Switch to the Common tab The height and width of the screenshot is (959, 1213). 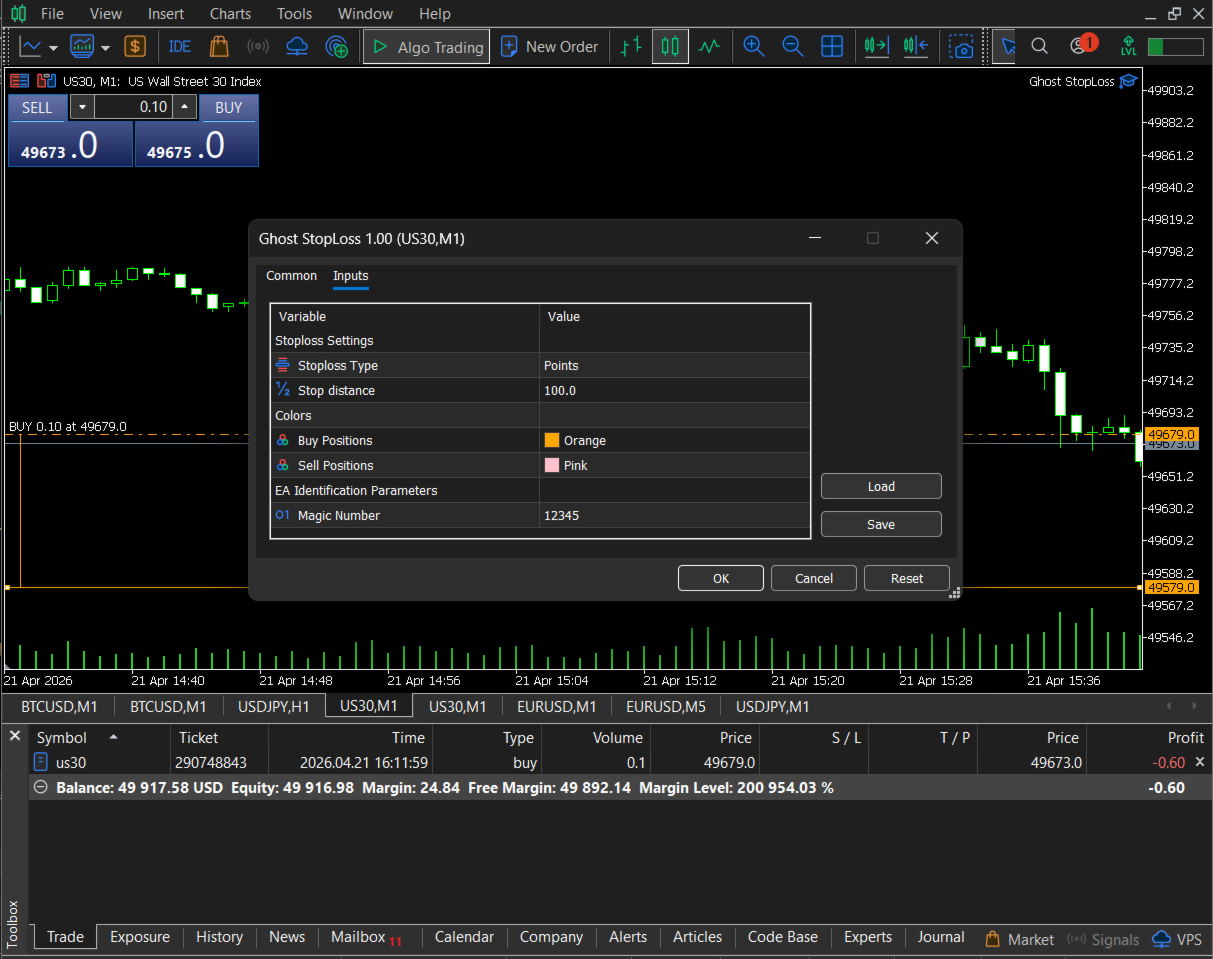click(291, 276)
